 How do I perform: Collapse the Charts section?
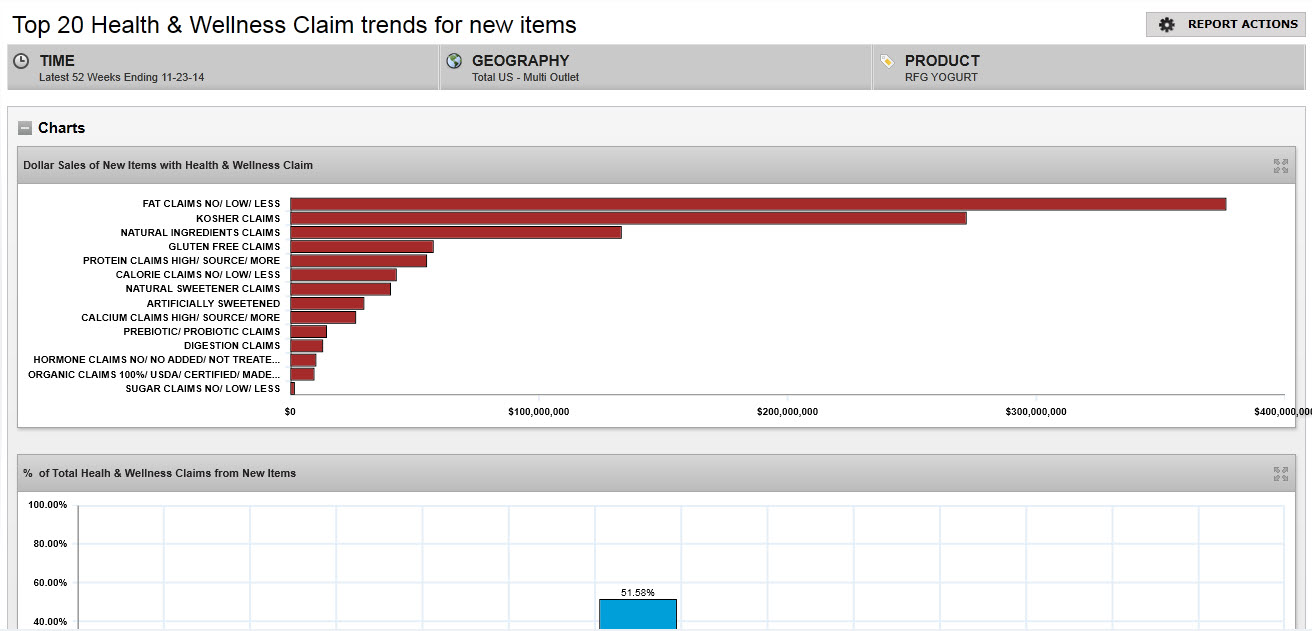(25, 128)
